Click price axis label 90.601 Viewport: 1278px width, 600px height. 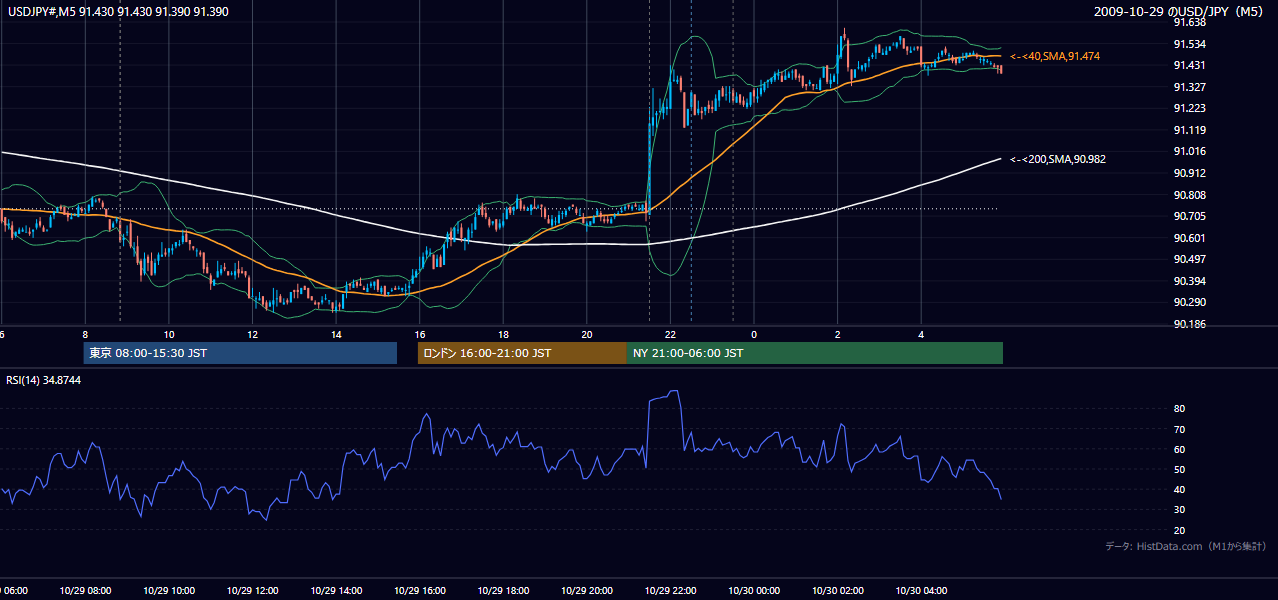[1189, 238]
